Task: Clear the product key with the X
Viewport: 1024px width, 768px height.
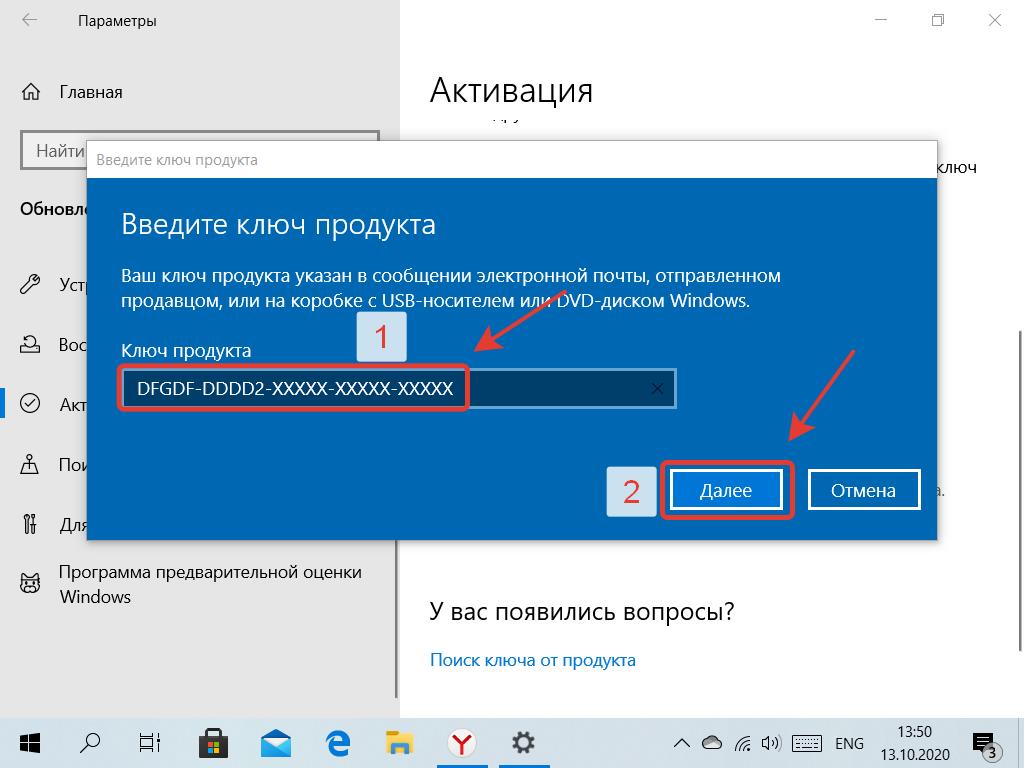Action: click(x=656, y=388)
